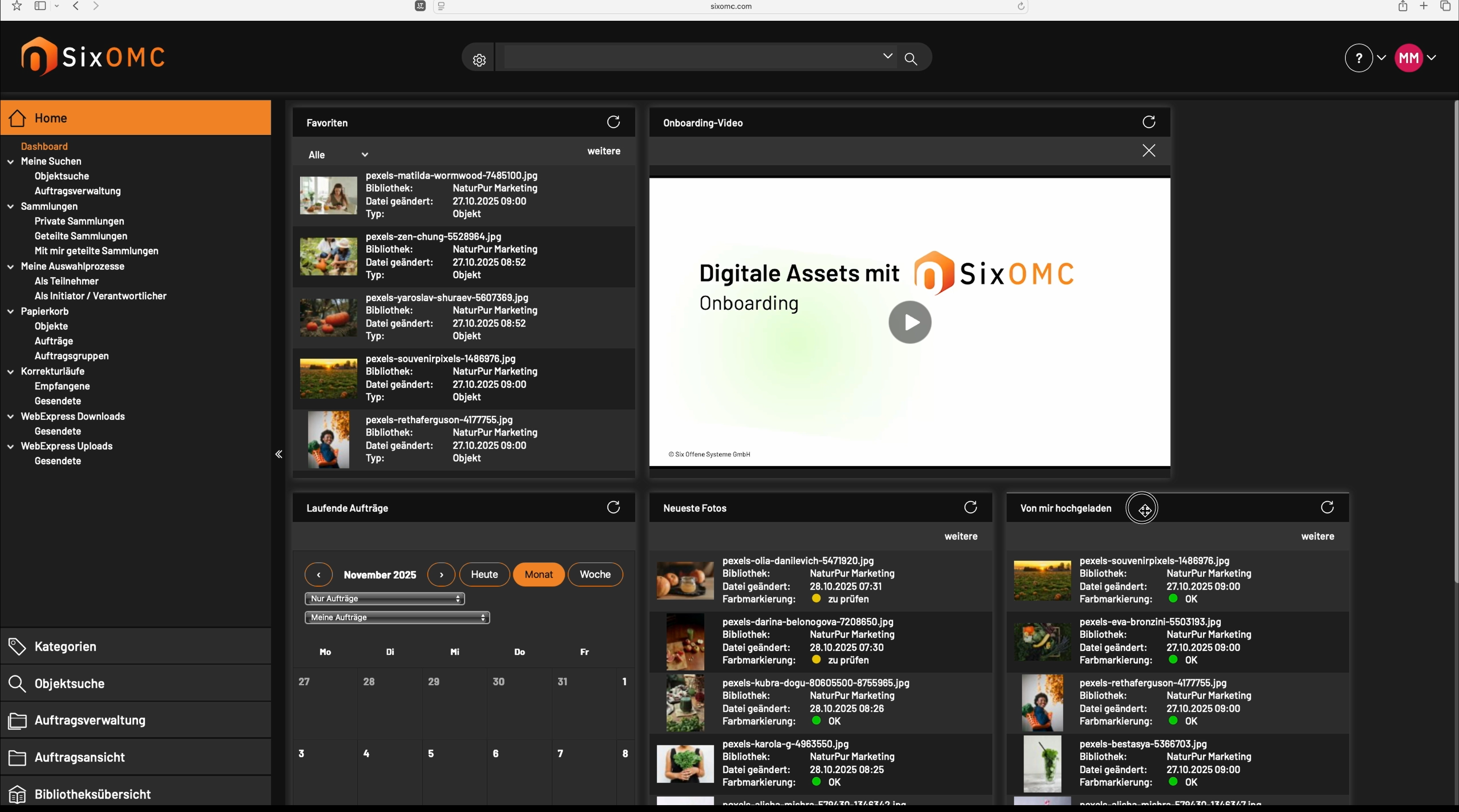This screenshot has width=1459, height=812.
Task: Collapse the Sammlungen tree node
Action: (x=10, y=207)
